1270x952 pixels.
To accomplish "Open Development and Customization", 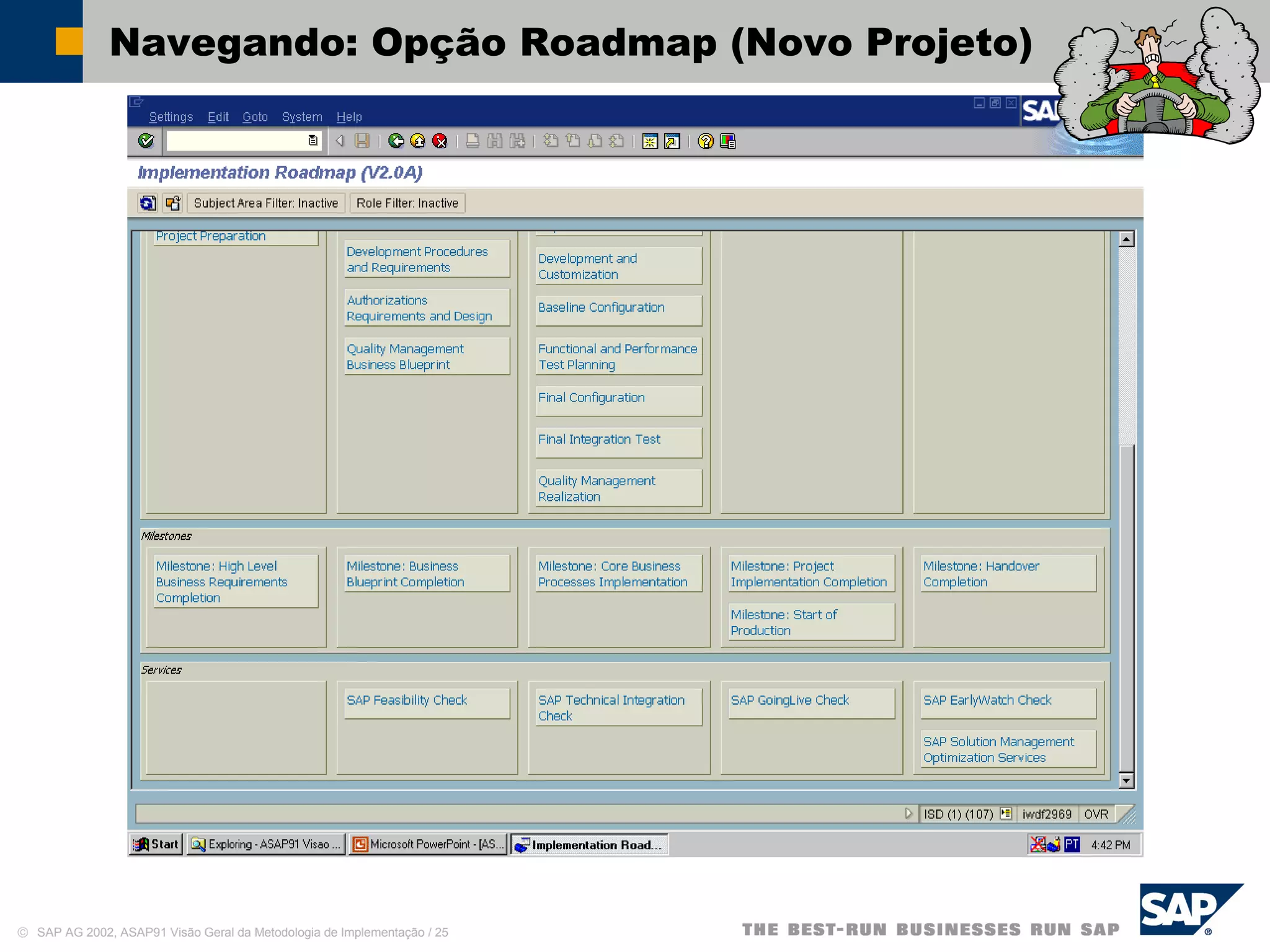I will coord(618,267).
